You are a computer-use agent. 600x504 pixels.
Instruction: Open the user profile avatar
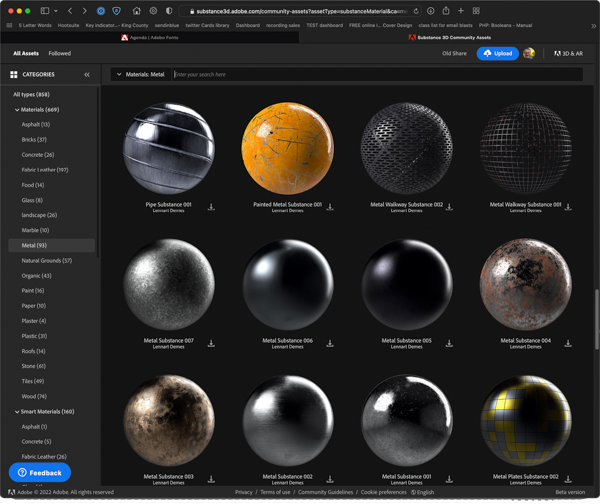click(529, 53)
